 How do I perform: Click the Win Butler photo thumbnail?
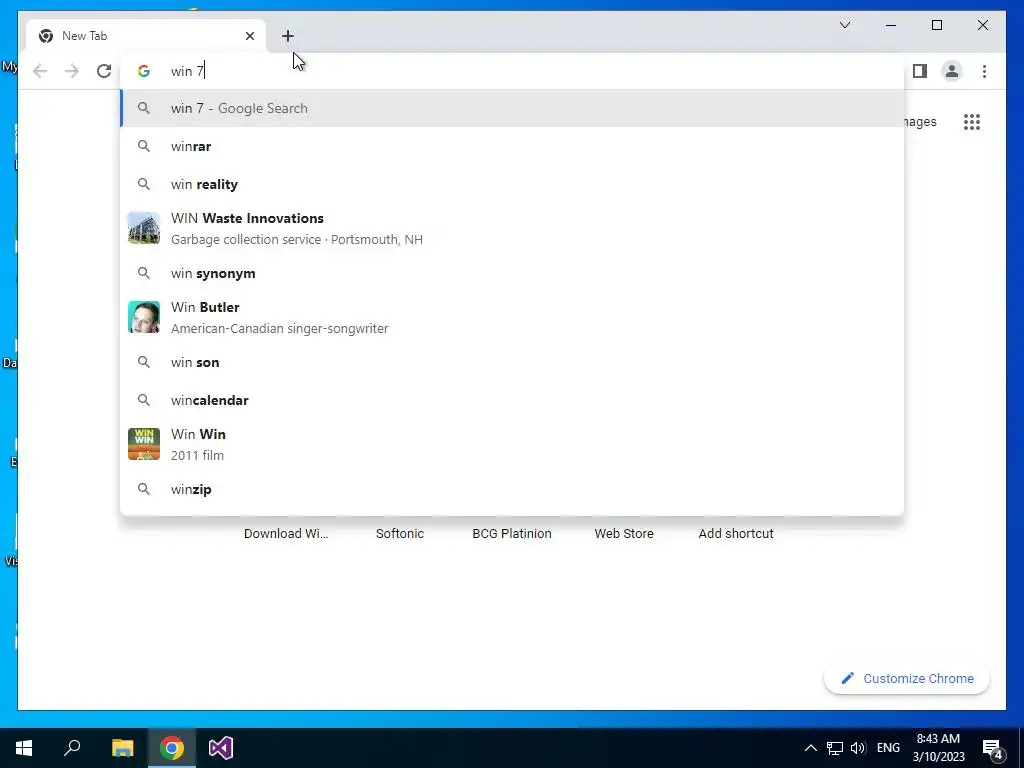[144, 317]
